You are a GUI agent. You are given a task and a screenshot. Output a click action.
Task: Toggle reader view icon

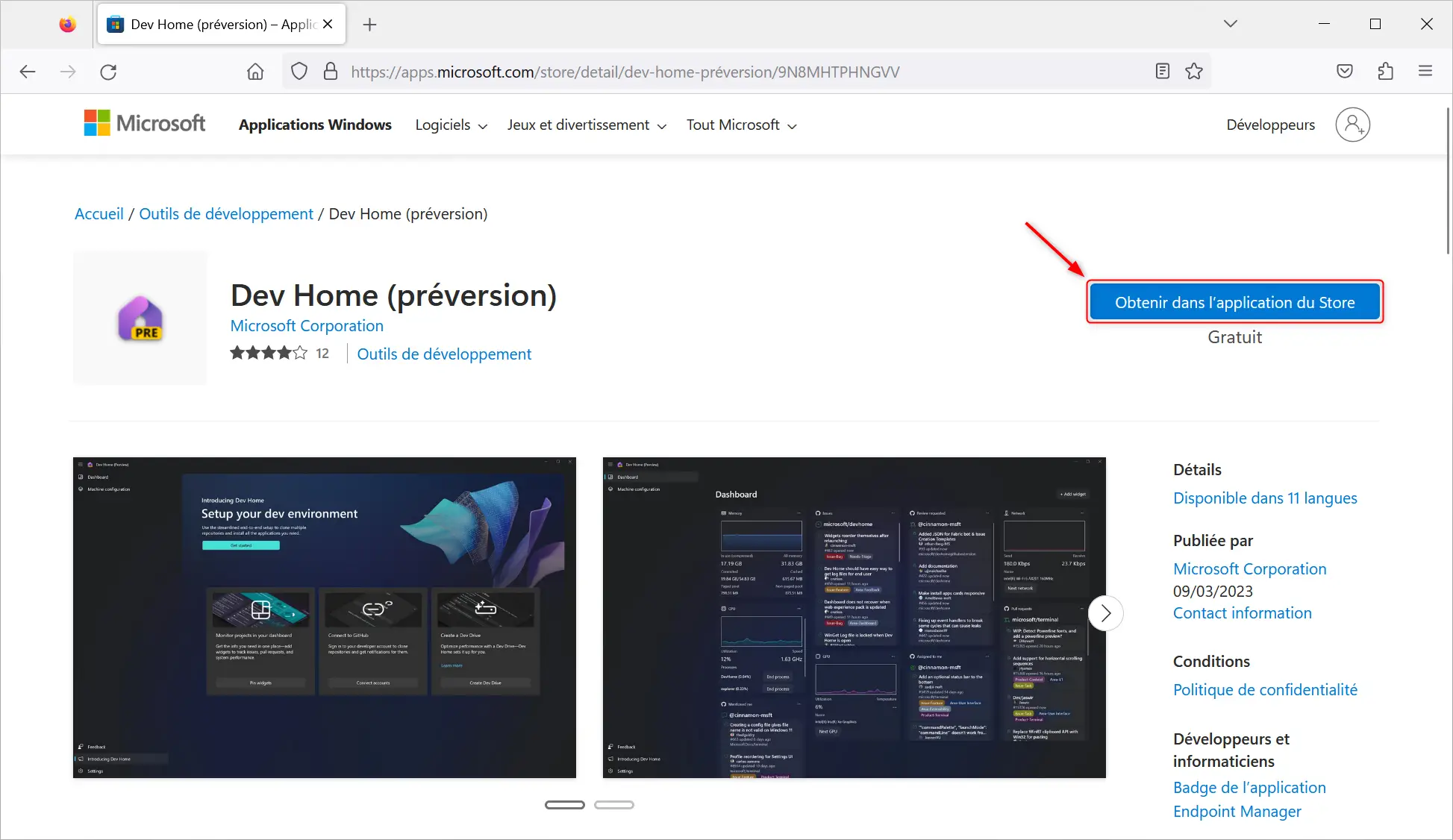tap(1162, 72)
